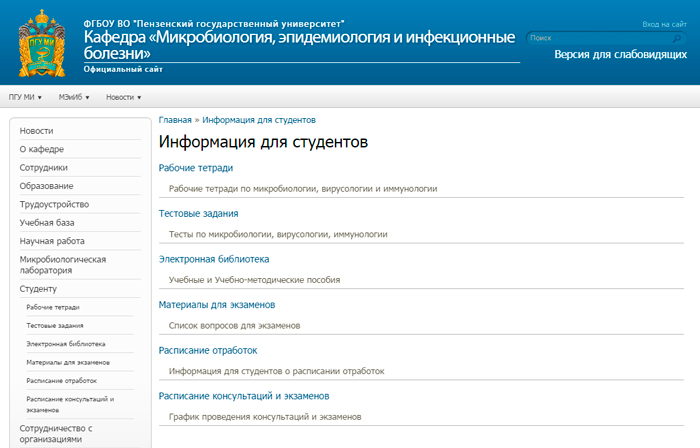Open Микробиологическая лаборатория sidebar item
The height and width of the screenshot is (448, 700).
(x=62, y=265)
